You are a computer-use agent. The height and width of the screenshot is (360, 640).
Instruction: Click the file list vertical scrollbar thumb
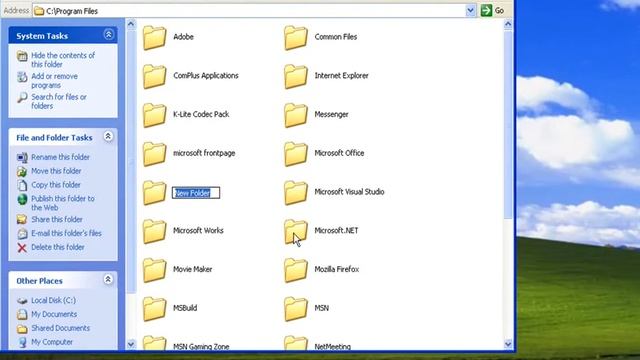508,124
